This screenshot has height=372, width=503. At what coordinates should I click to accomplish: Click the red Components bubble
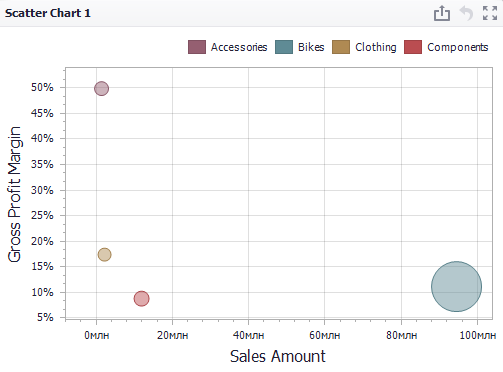[x=141, y=298]
